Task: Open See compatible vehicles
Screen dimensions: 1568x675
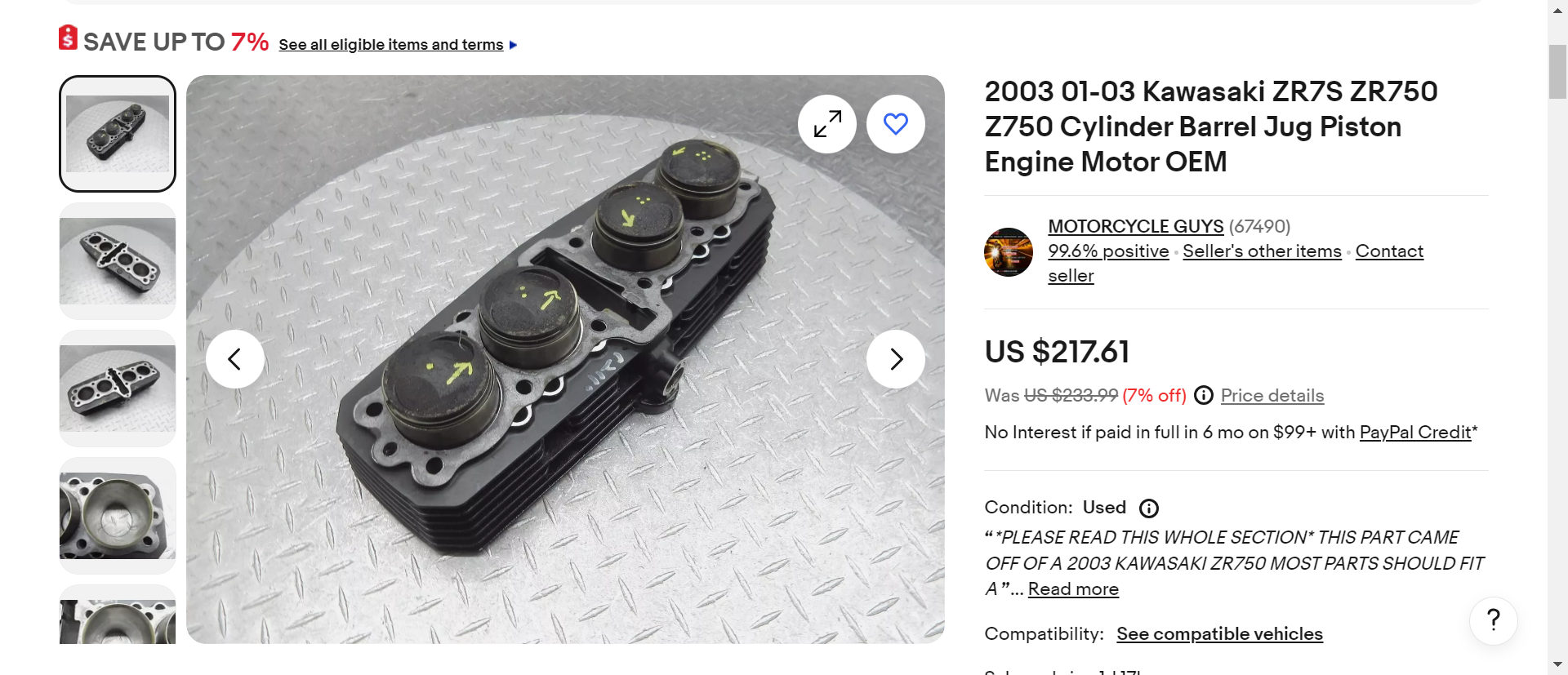Action: point(1219,634)
